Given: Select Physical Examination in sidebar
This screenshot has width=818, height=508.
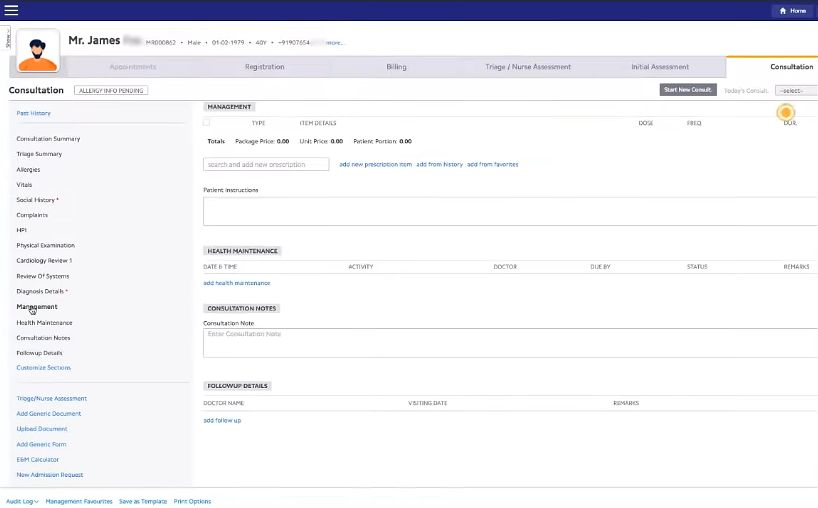Looking at the screenshot, I should 45,245.
